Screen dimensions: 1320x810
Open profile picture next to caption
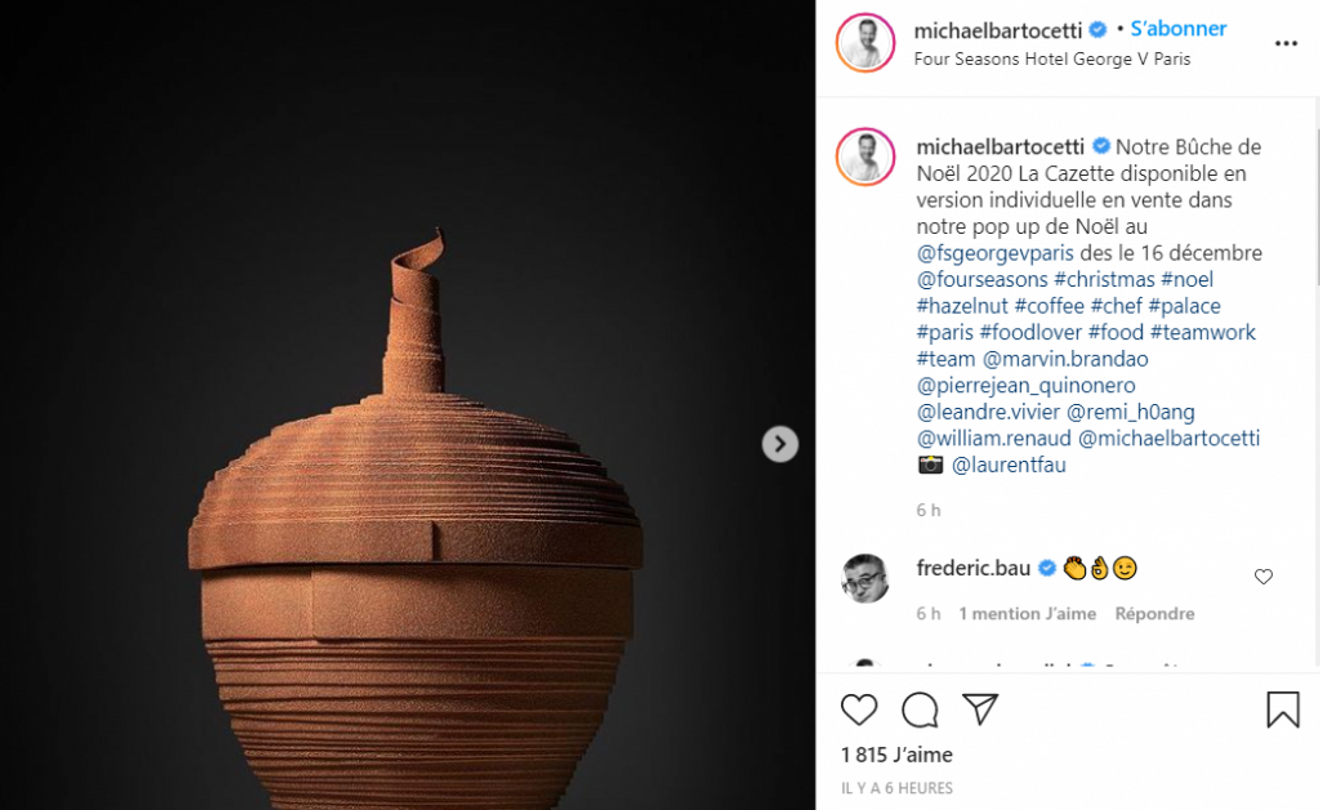click(865, 157)
